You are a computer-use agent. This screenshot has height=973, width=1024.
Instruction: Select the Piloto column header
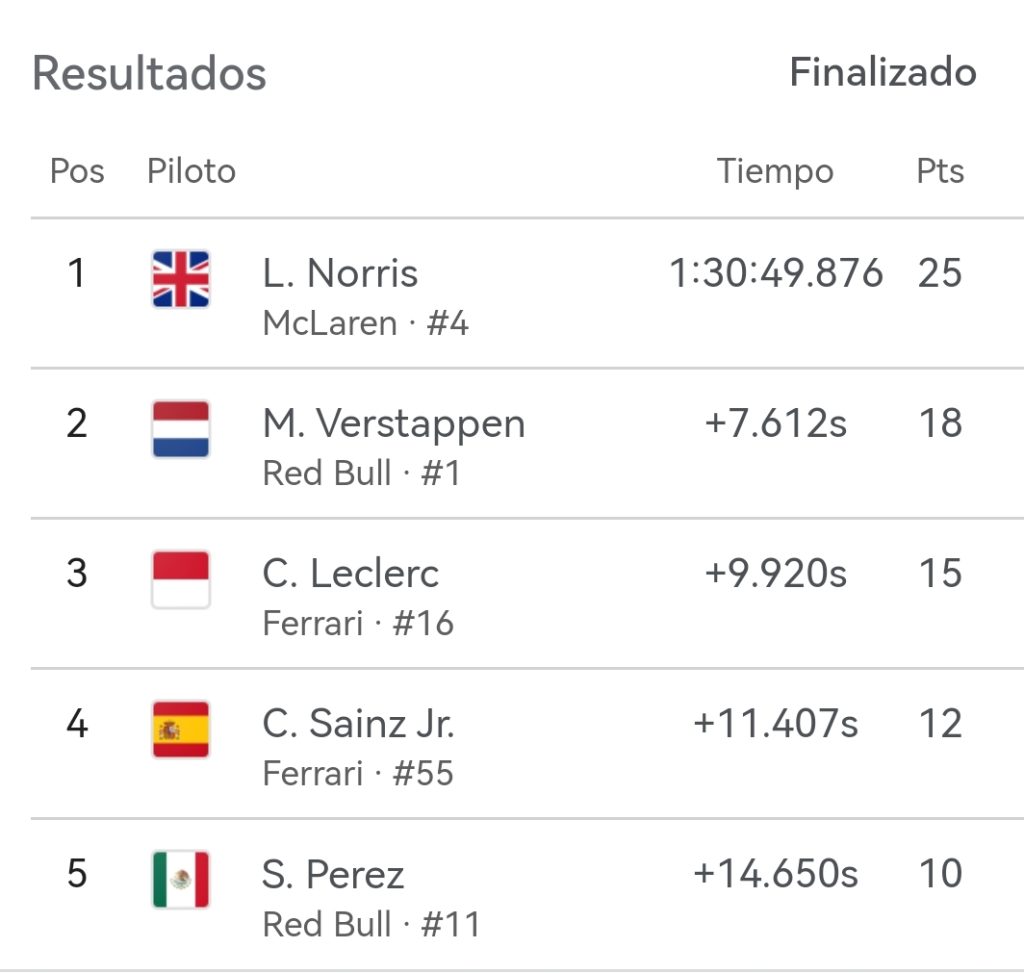[191, 171]
